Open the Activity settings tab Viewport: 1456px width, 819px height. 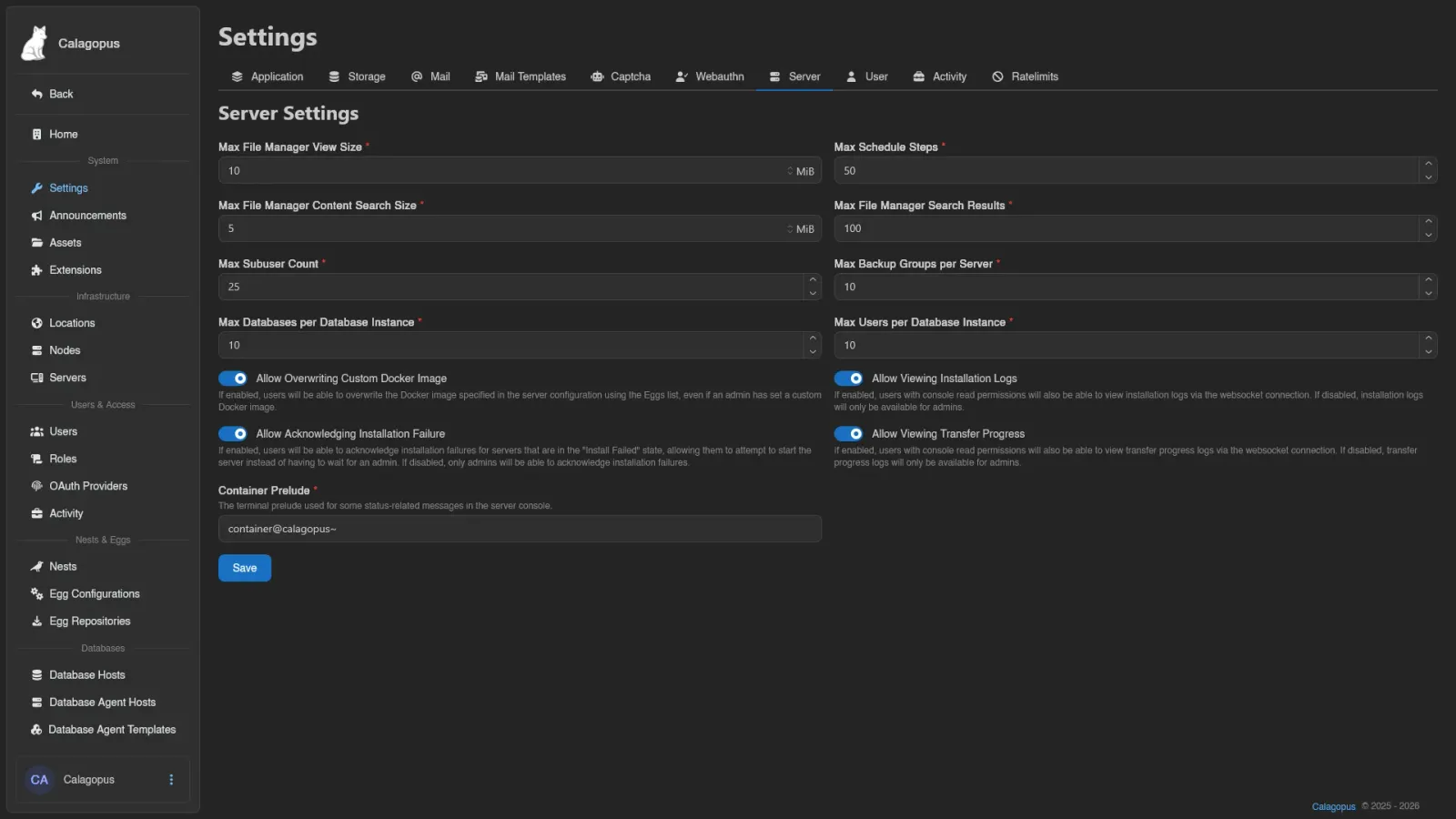coord(940,76)
